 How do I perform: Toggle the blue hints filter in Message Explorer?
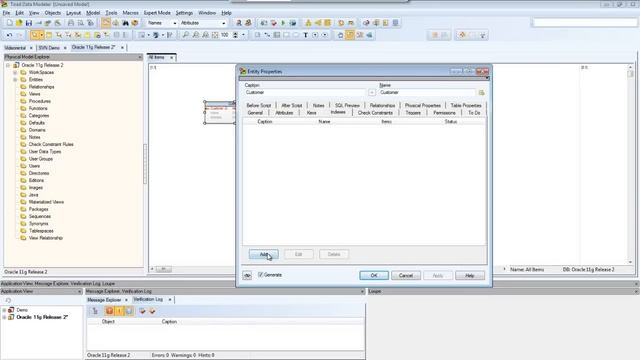click(129, 311)
